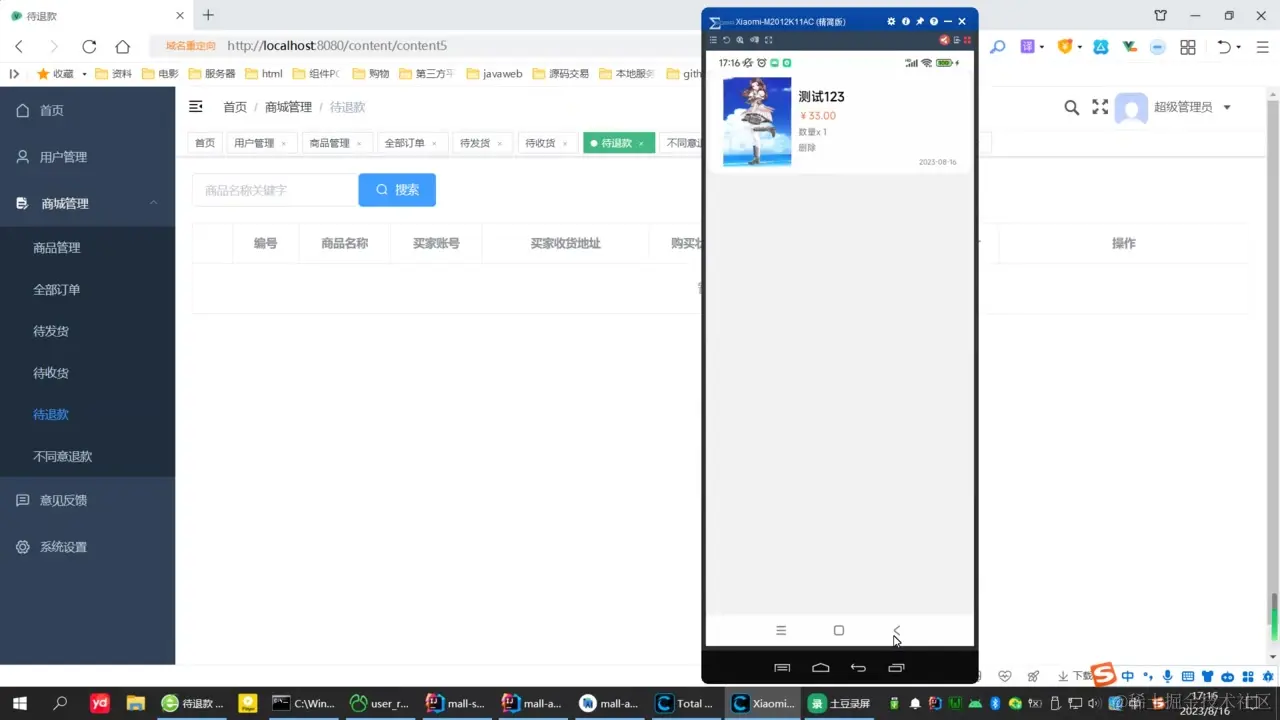
Task: Tap the phone's on-screen back chevron
Action: click(x=896, y=630)
